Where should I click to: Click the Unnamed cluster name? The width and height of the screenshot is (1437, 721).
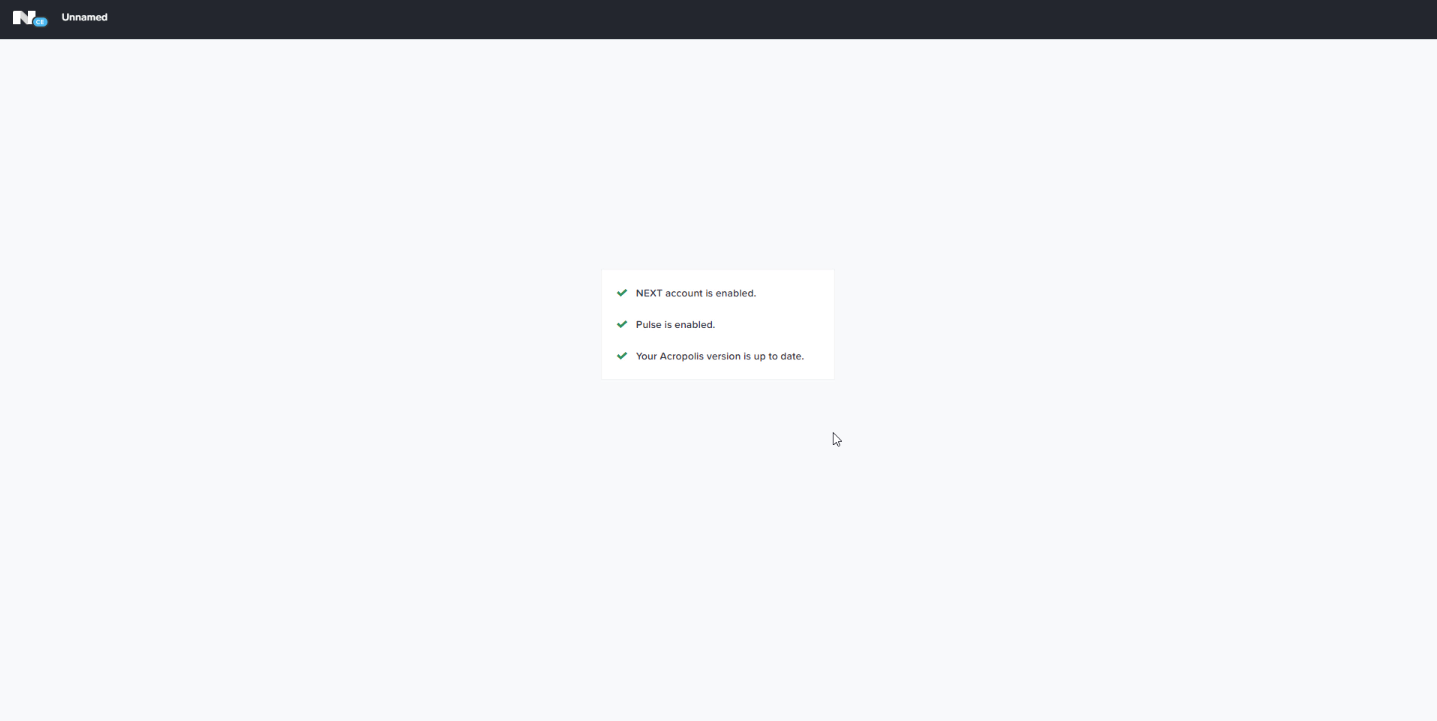click(x=84, y=17)
